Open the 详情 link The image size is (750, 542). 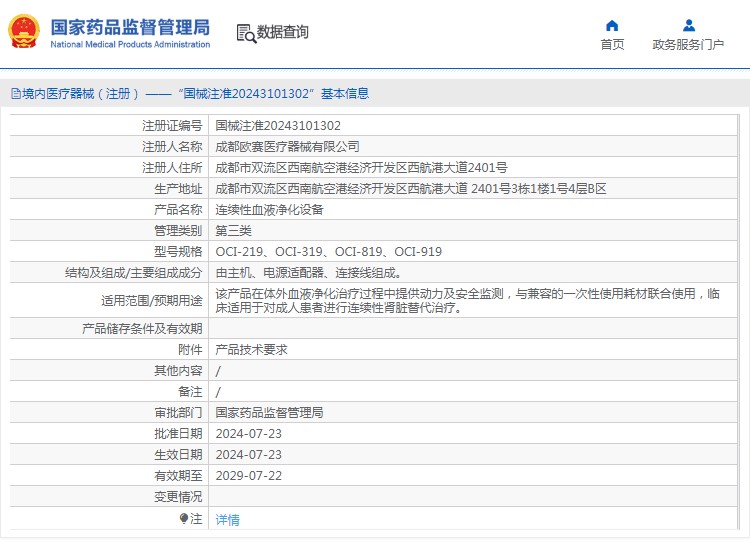coord(227,520)
